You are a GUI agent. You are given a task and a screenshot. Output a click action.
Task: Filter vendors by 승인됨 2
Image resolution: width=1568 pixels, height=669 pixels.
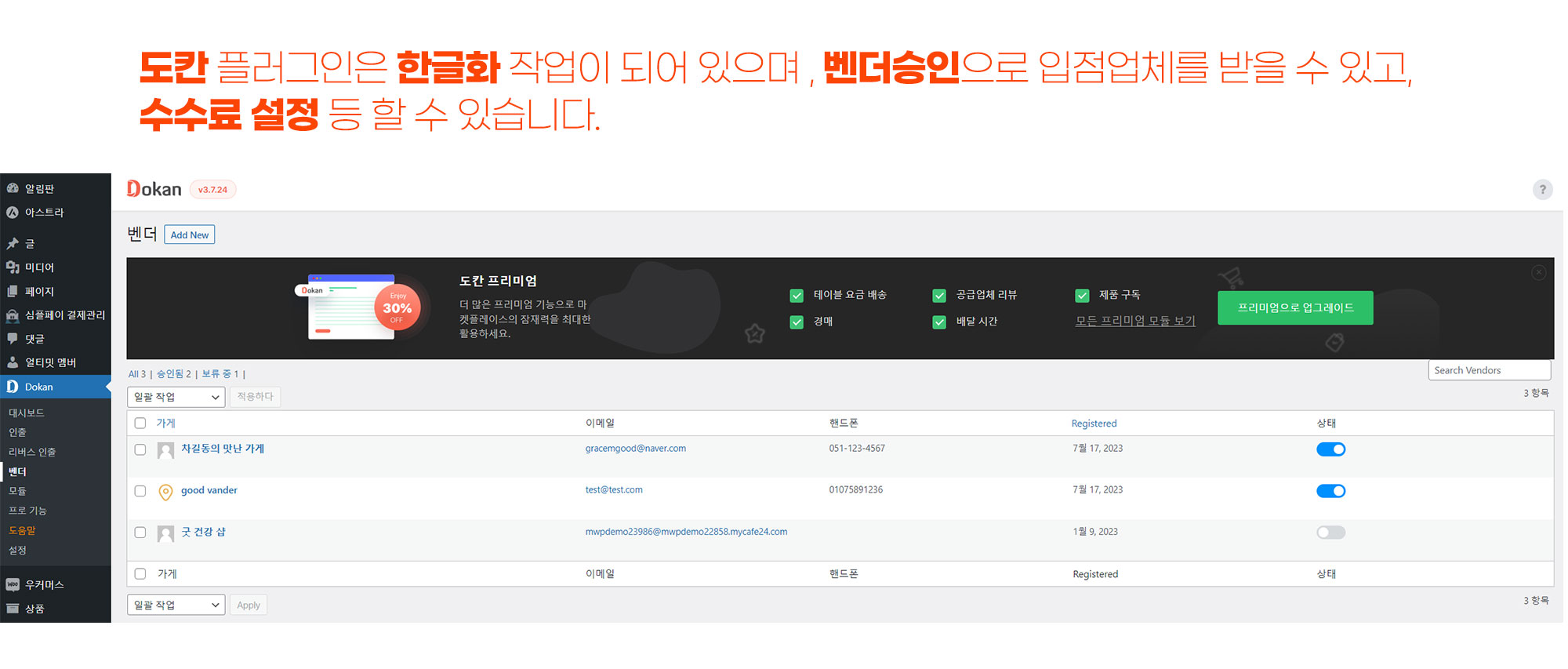coord(174,374)
